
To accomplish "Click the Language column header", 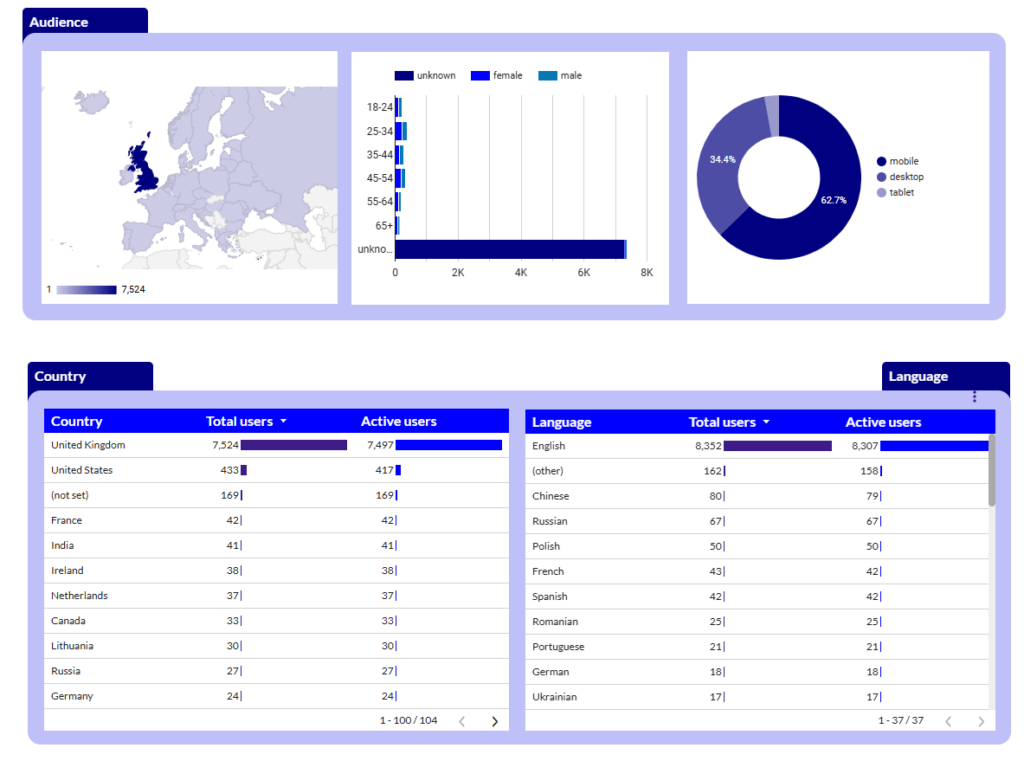I will (561, 423).
